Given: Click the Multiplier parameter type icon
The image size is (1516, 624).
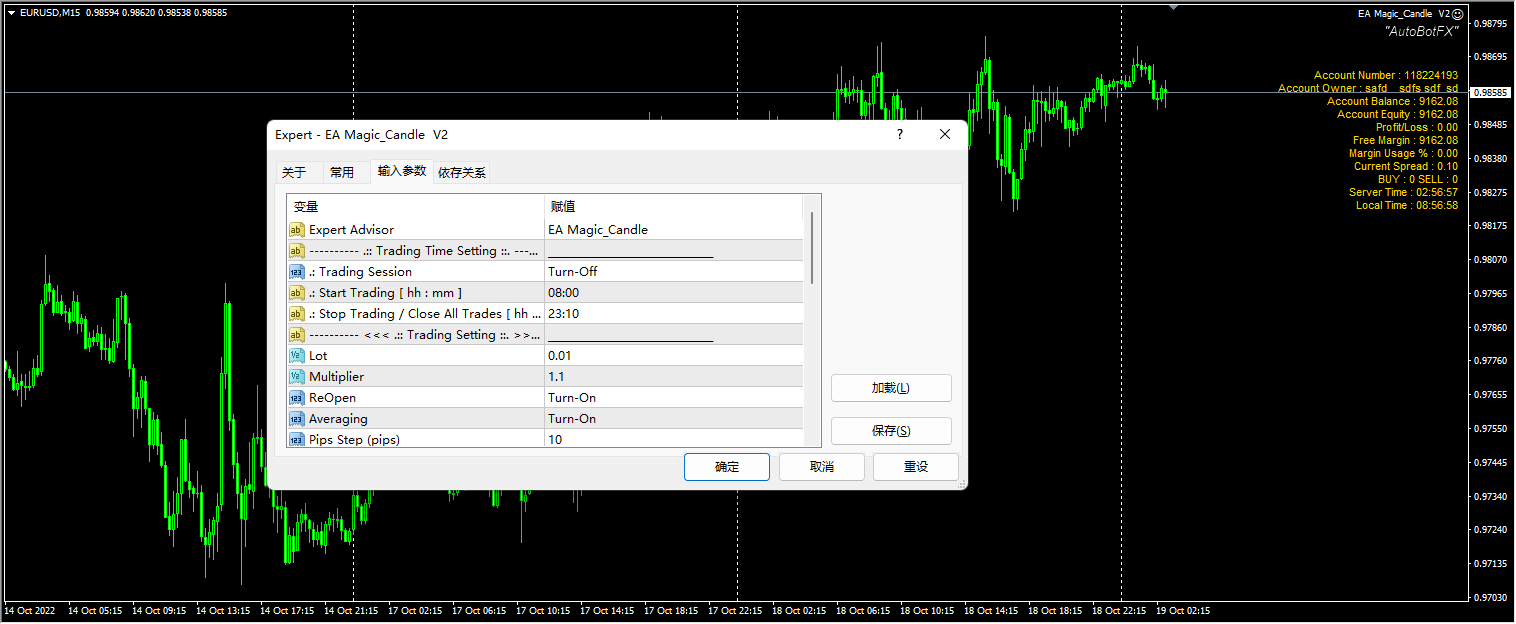Looking at the screenshot, I should [296, 377].
